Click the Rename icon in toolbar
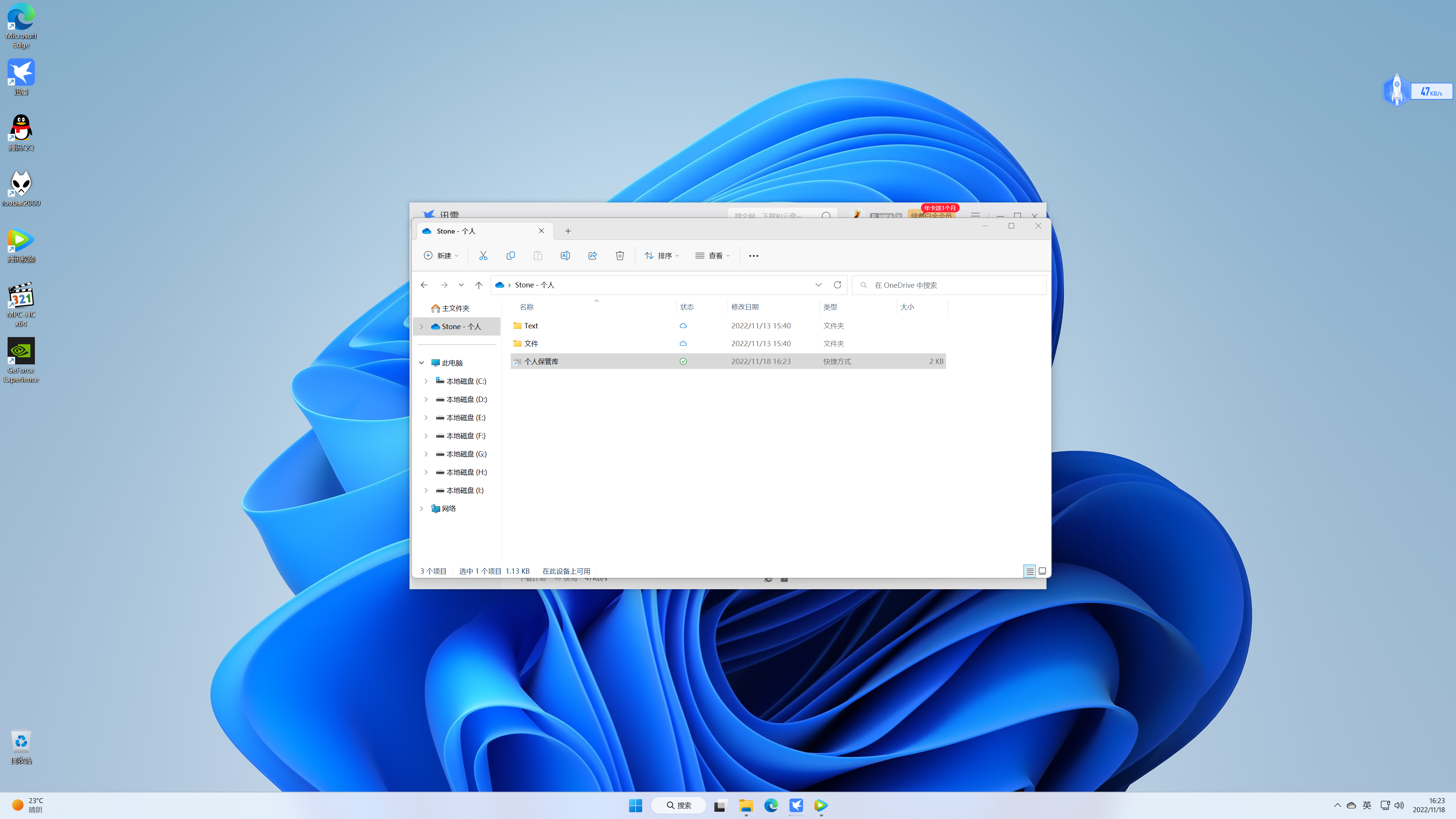Viewport: 1456px width, 819px height. (565, 256)
